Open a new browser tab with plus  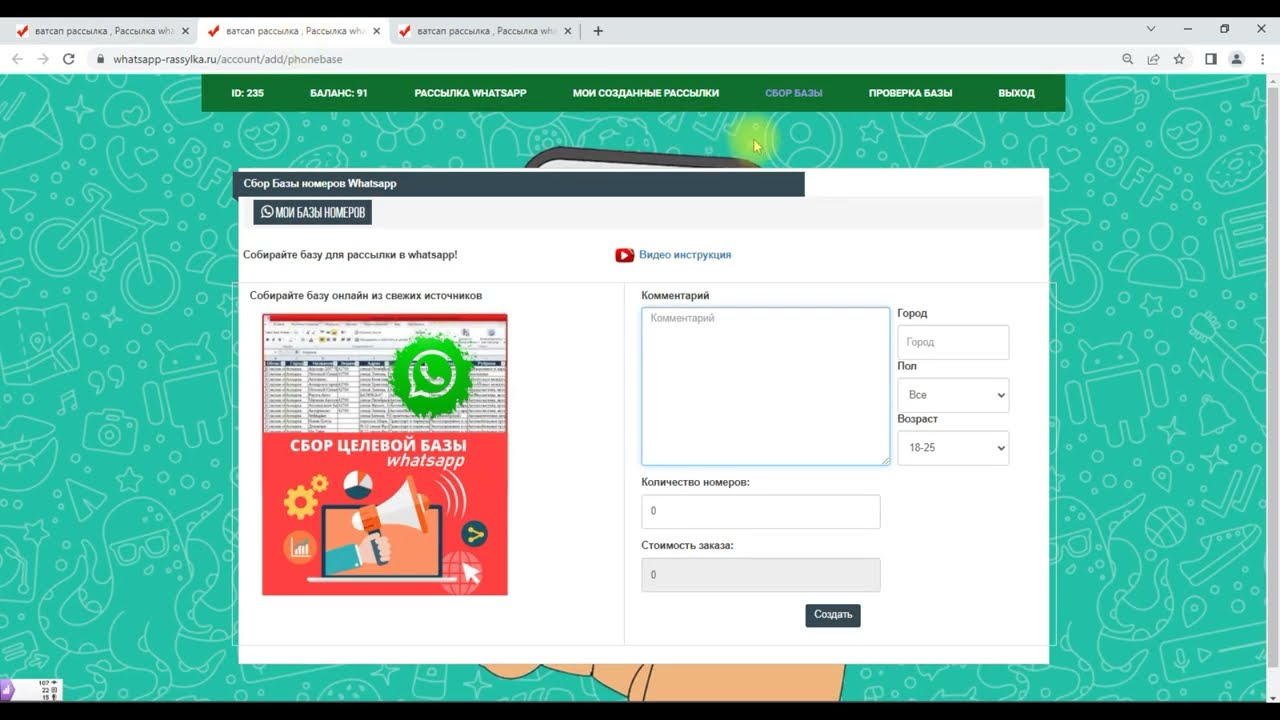(598, 31)
